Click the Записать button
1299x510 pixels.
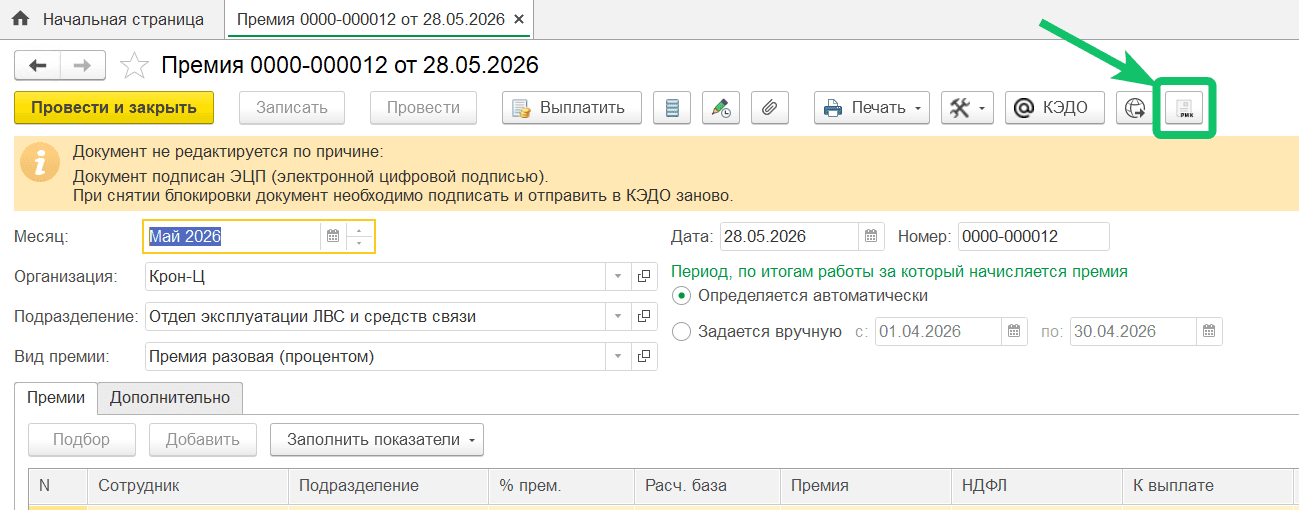click(x=291, y=108)
